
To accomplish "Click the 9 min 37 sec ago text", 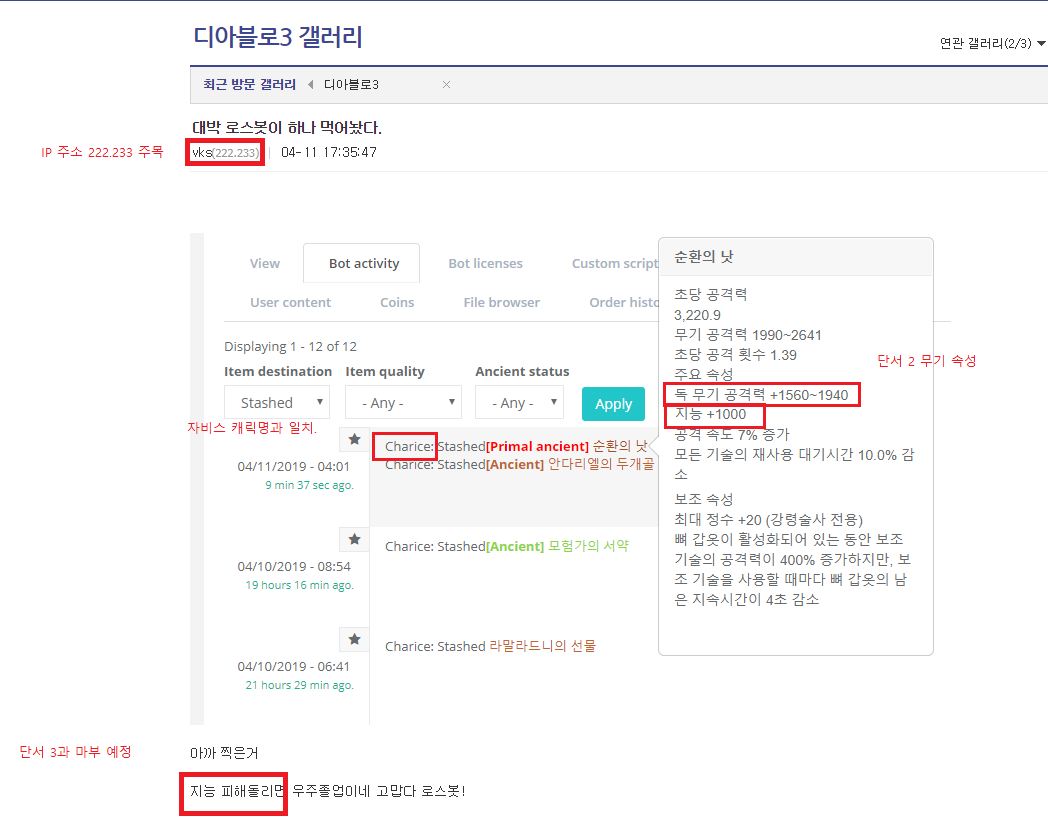I will point(309,485).
